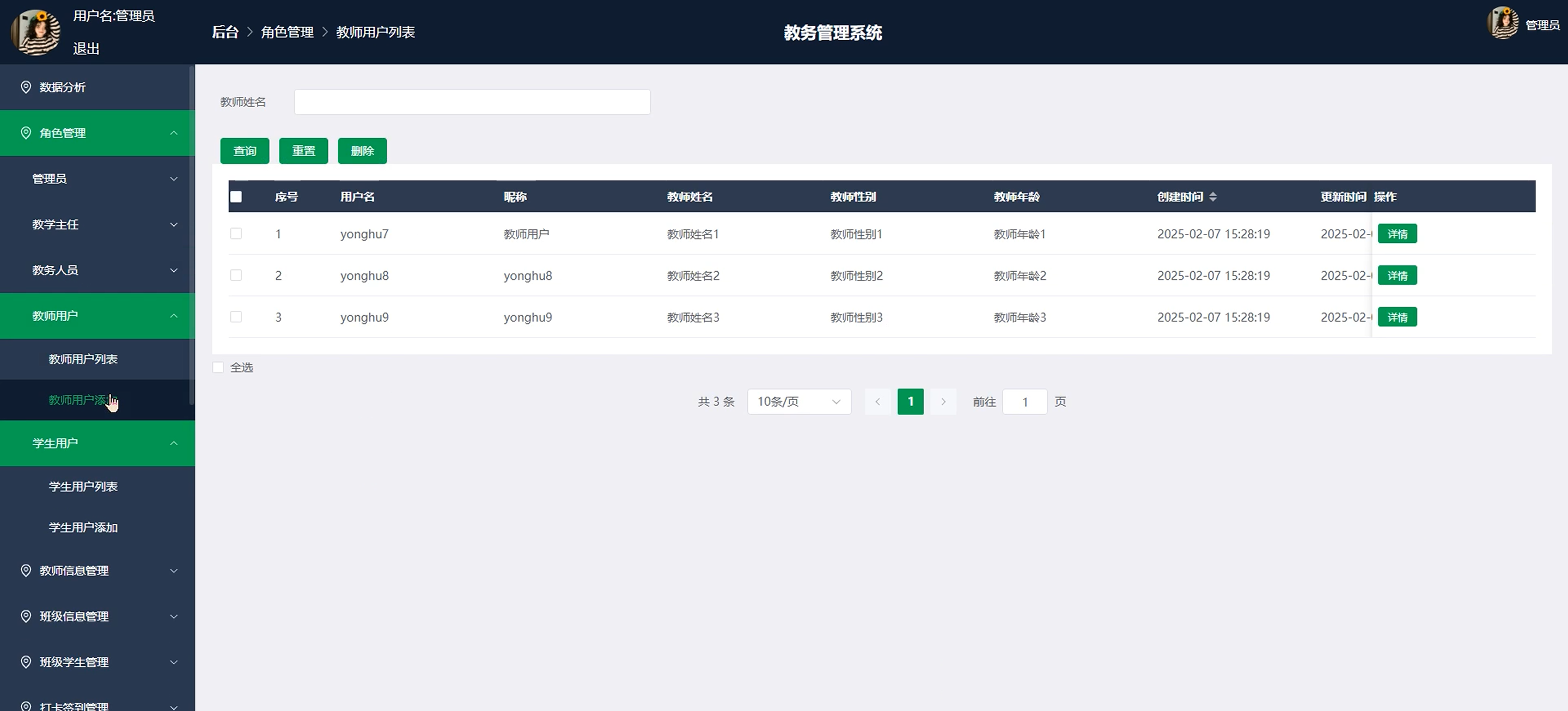
Task: Enable the 全选 checkbox below the table
Action: (x=218, y=367)
